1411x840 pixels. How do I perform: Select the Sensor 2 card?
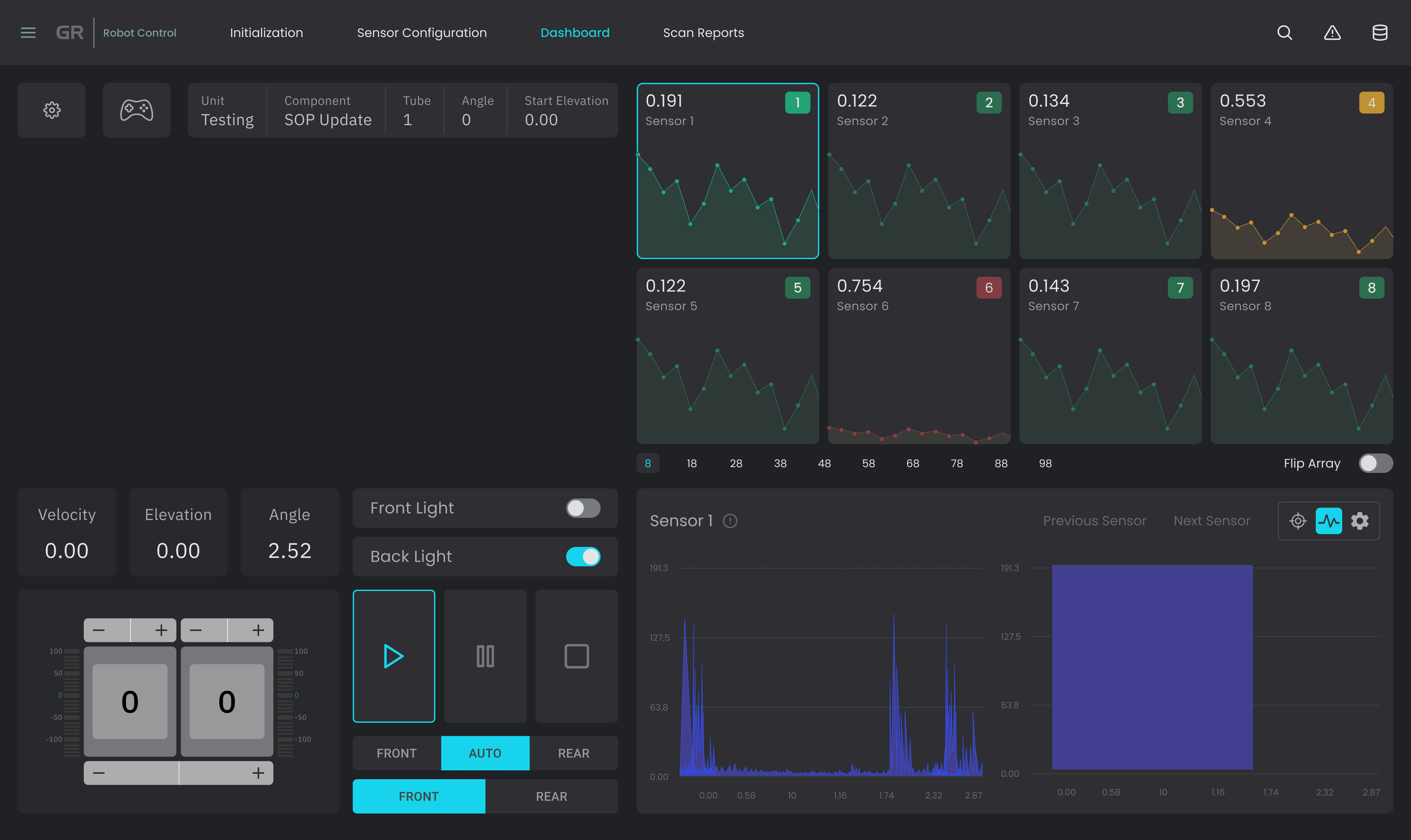pos(919,171)
